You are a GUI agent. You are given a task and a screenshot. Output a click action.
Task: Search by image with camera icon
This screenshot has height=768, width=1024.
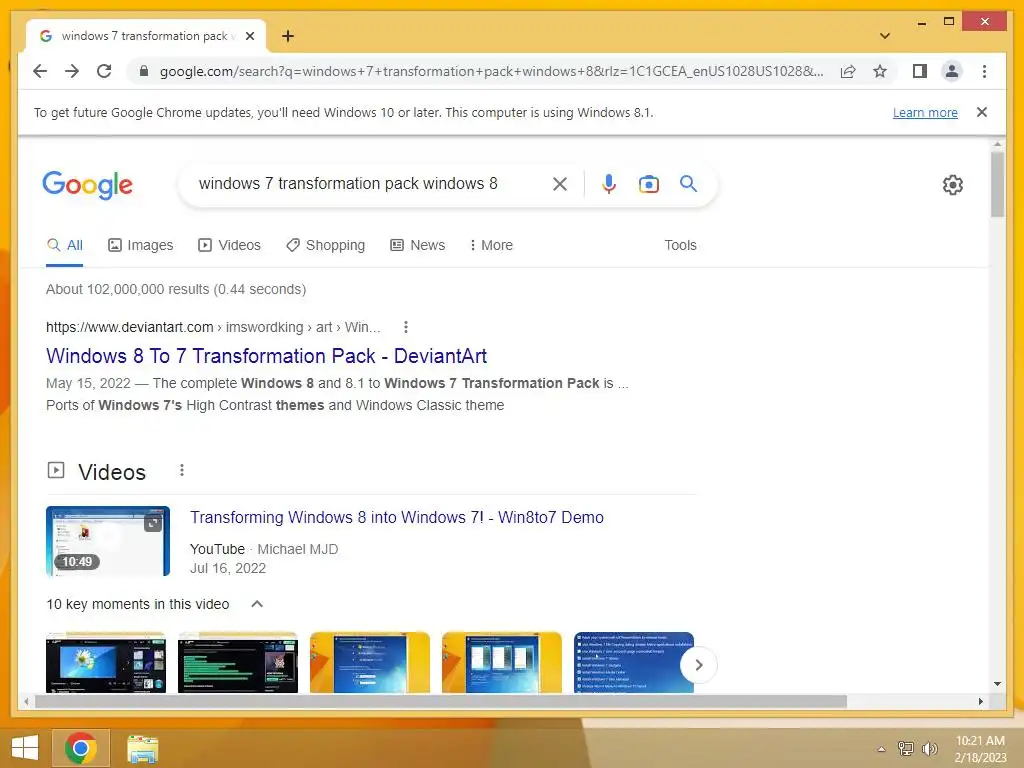point(648,184)
